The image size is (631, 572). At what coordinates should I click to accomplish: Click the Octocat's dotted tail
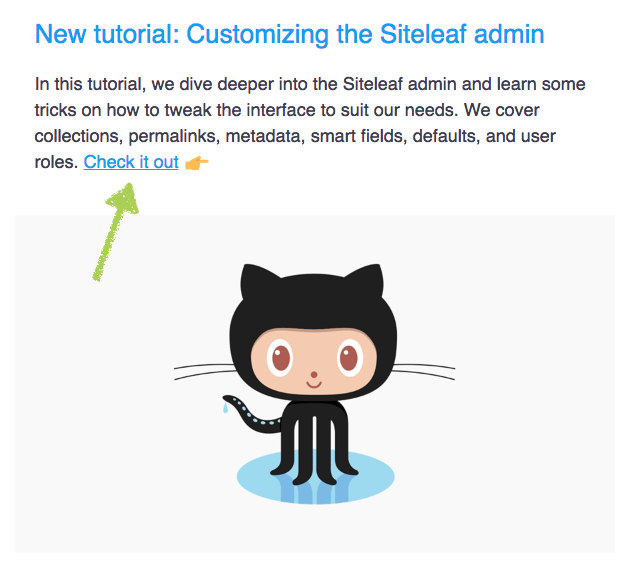point(253,415)
